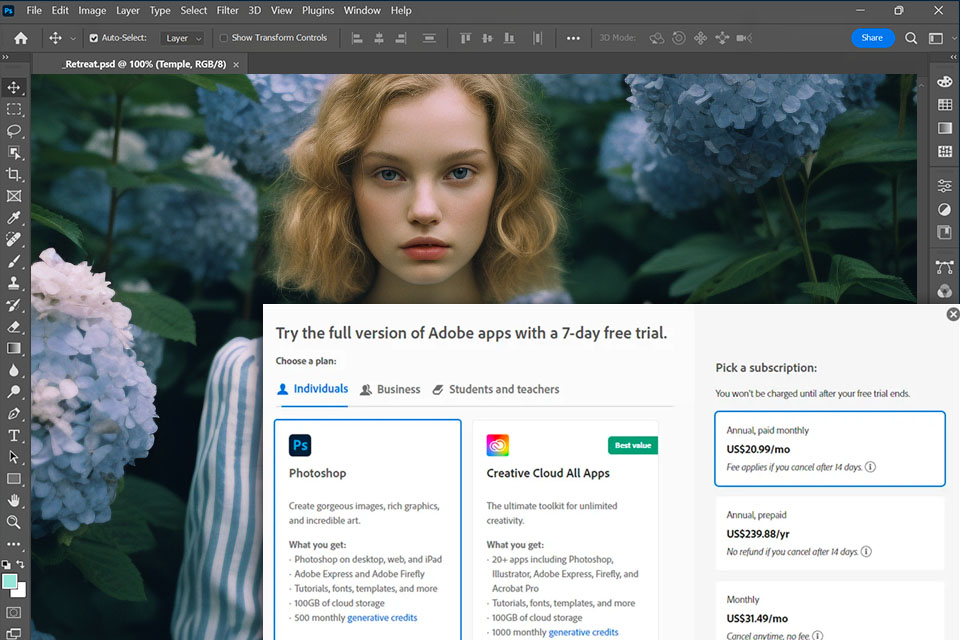Choose the Annual, prepaid subscription
The width and height of the screenshot is (960, 640).
830,533
